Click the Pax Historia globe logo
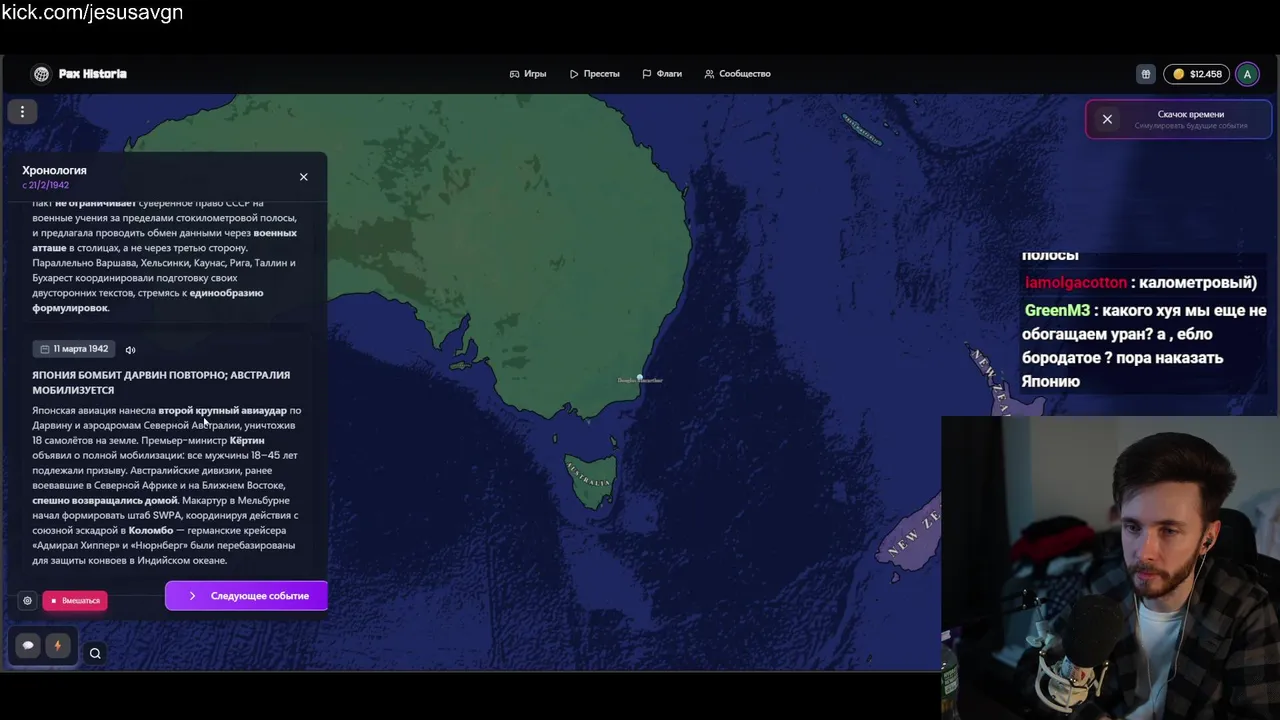Image resolution: width=1280 pixels, height=720 pixels. click(x=41, y=74)
